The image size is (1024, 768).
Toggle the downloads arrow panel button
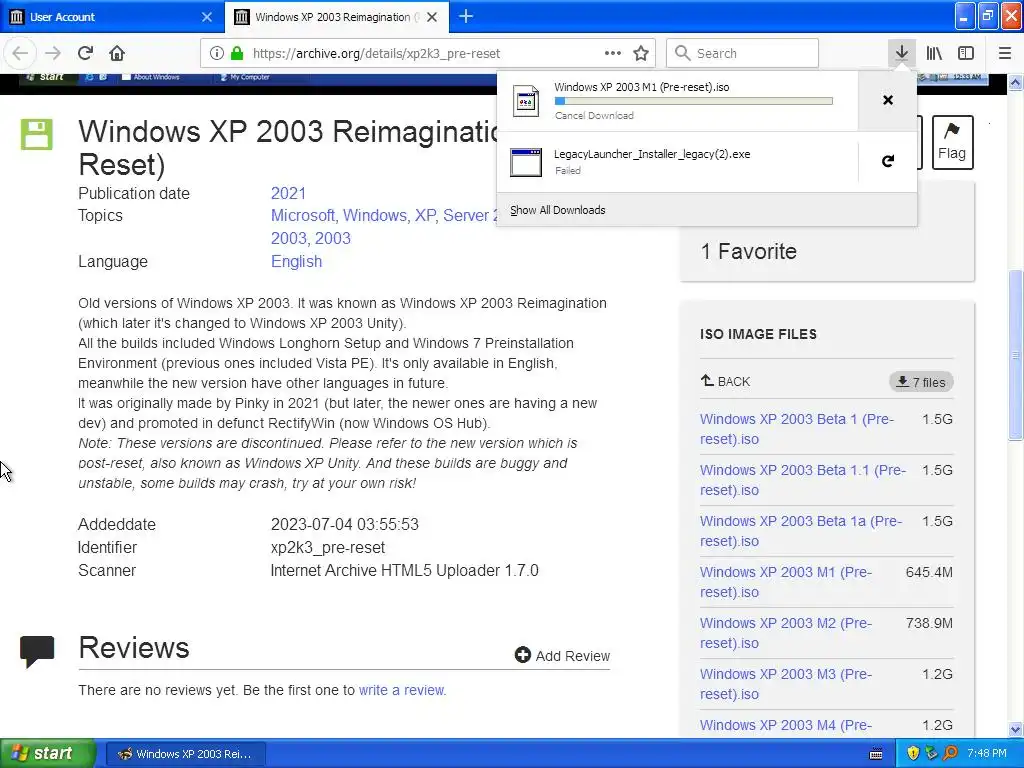[x=901, y=54]
